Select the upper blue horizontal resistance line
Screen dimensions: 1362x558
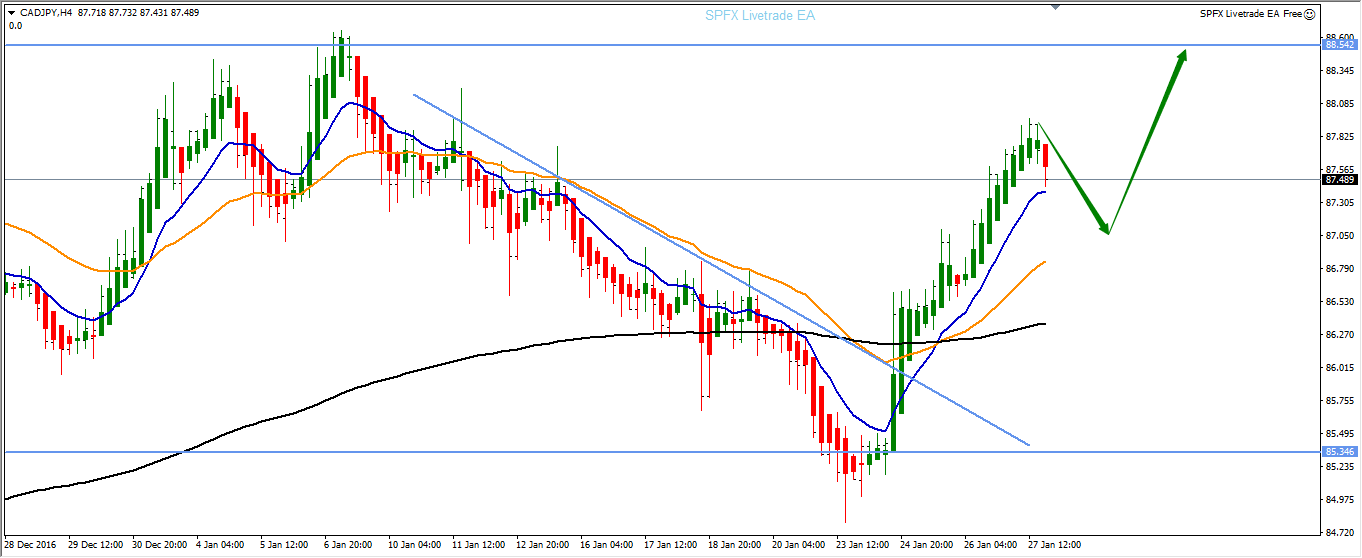pos(660,45)
